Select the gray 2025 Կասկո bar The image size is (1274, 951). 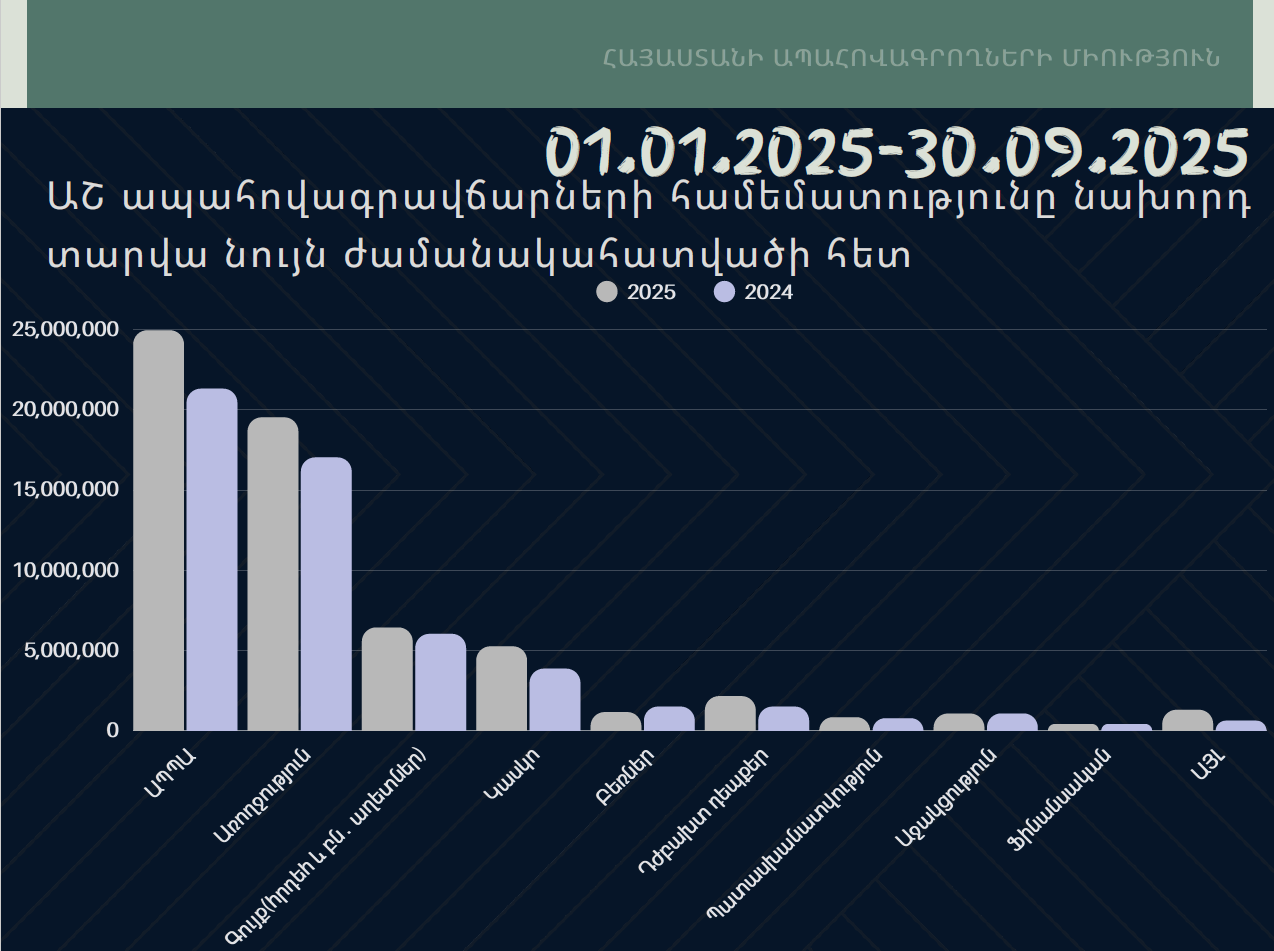pyautogui.click(x=501, y=688)
